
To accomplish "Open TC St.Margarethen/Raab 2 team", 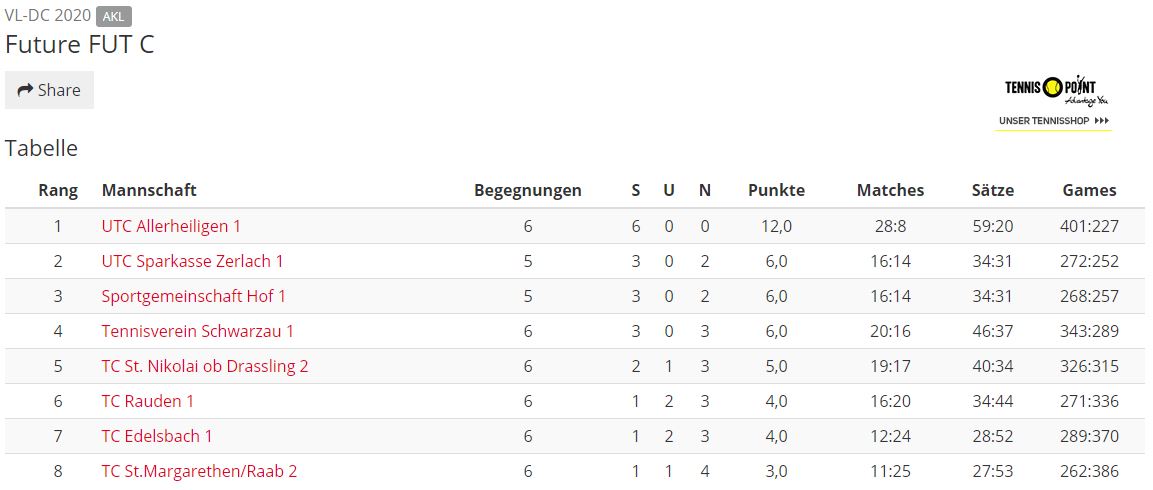I will click(x=199, y=471).
